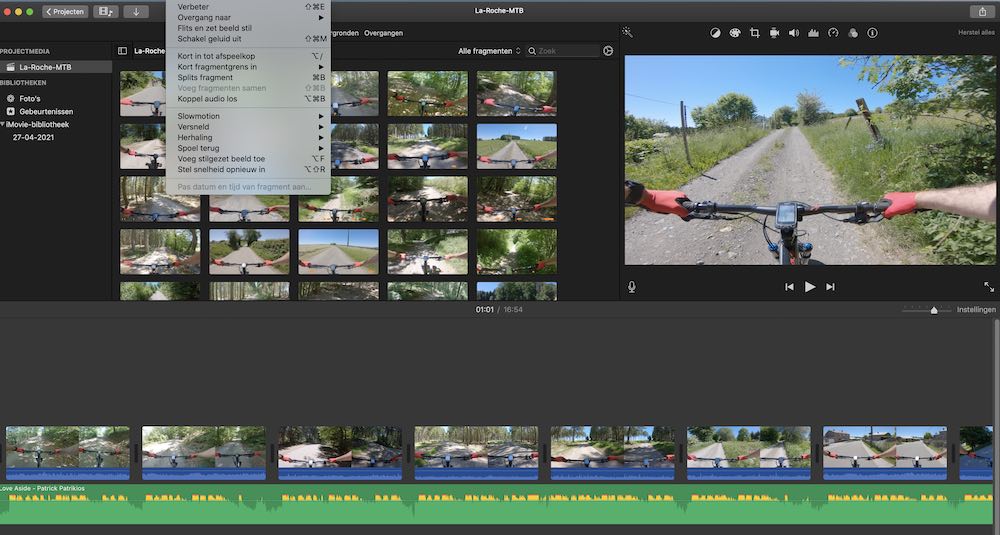Screen dimensions: 1000x535
Task: Toggle the media browser sidebar visibility
Action: coord(122,51)
